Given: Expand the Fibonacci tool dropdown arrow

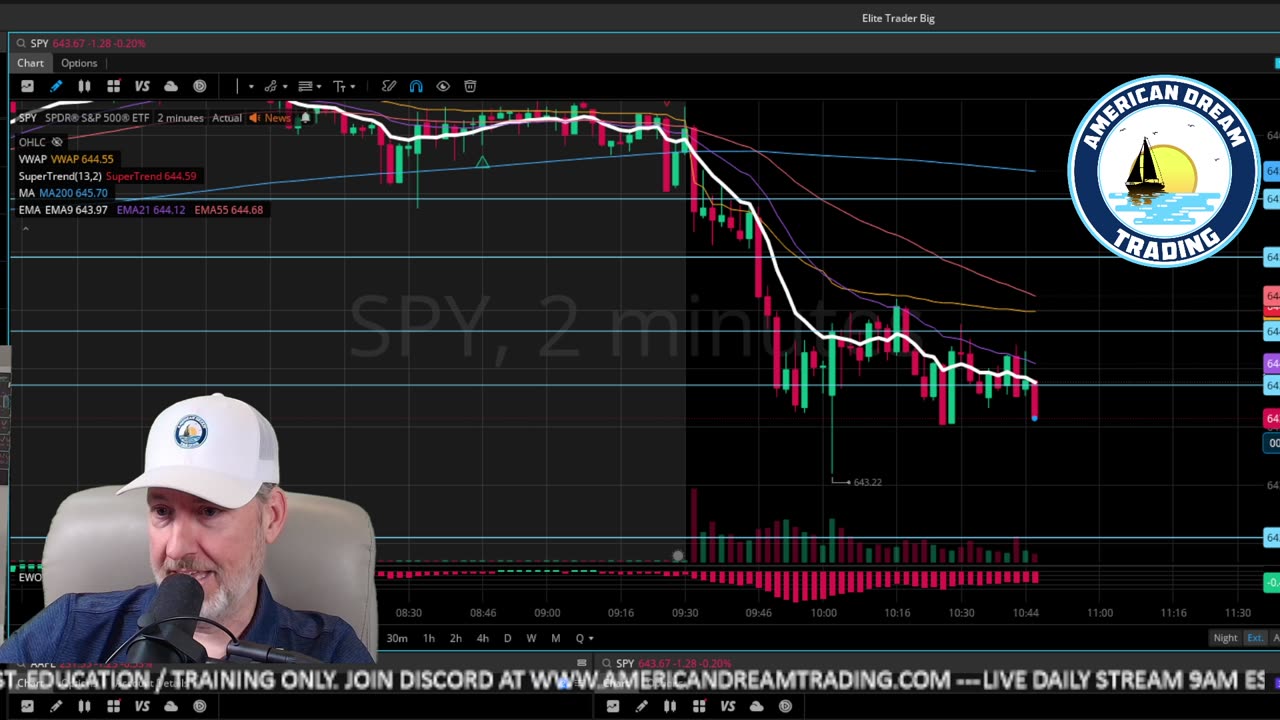Looking at the screenshot, I should point(319,87).
